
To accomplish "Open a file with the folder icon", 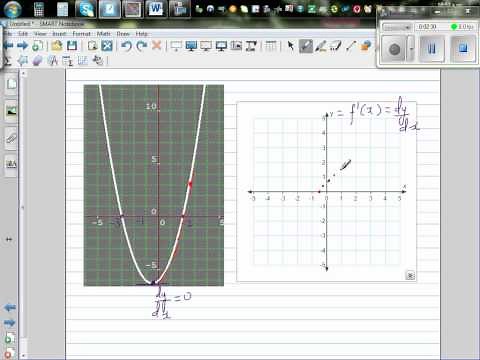I will pyautogui.click(x=57, y=46).
